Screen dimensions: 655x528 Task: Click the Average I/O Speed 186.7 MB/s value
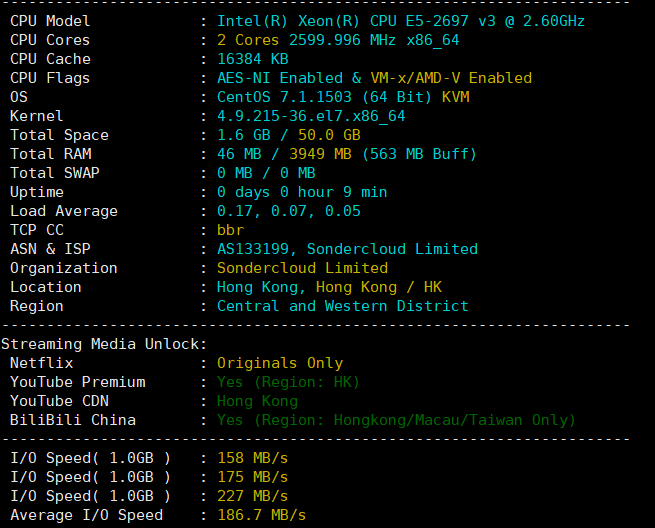coord(261,515)
